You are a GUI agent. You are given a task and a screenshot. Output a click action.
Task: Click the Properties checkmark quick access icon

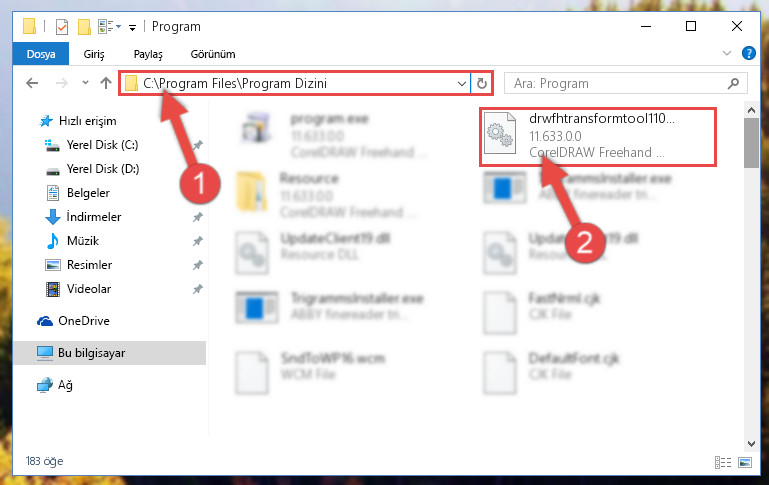pyautogui.click(x=62, y=26)
